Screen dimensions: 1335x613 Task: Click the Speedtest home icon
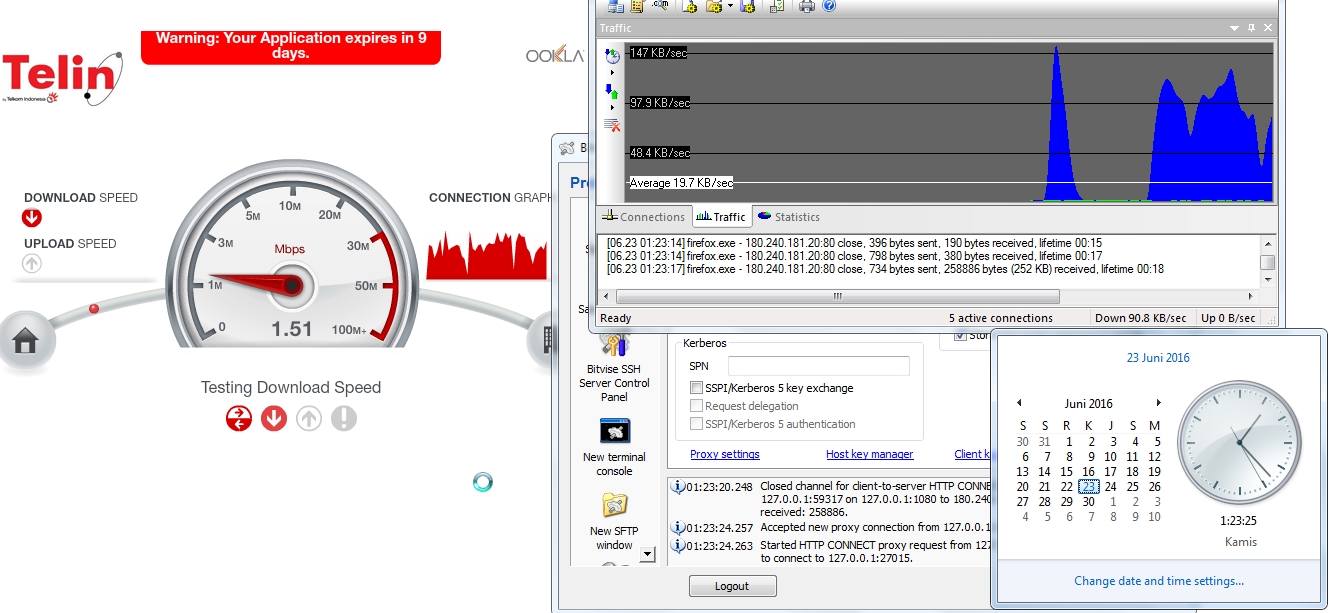pos(25,340)
